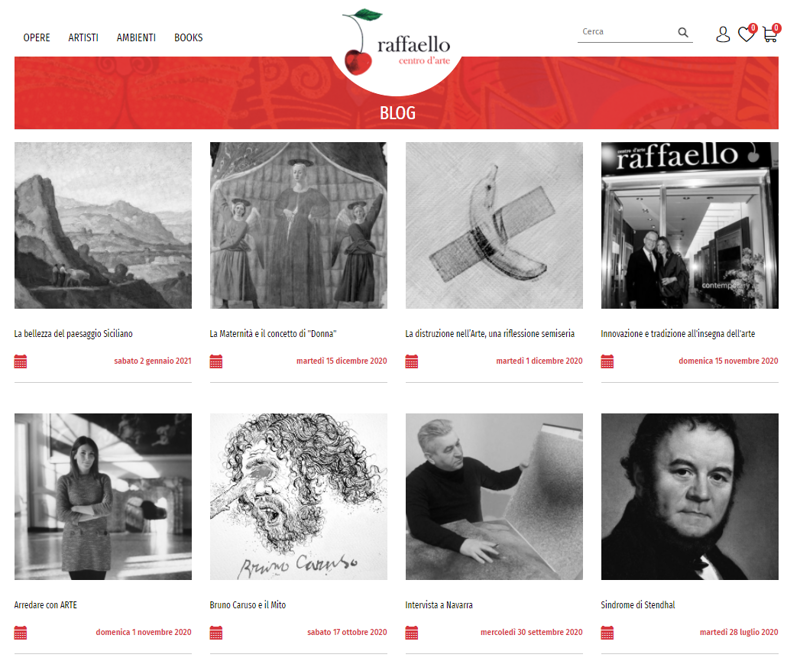This screenshot has height=661, width=800.
Task: Click the search magnifier icon
Action: pyautogui.click(x=683, y=33)
